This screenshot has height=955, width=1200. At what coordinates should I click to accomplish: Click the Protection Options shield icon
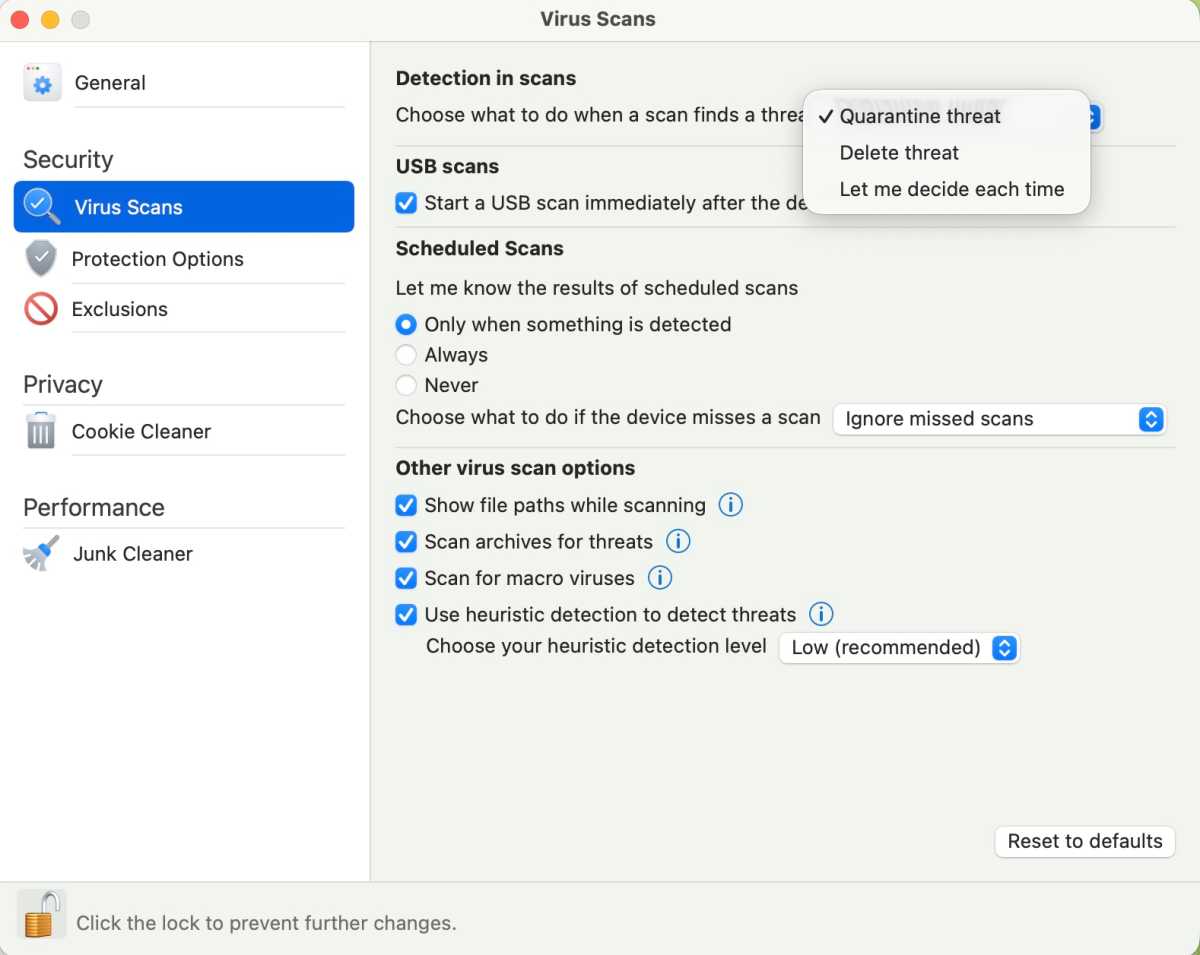point(41,258)
